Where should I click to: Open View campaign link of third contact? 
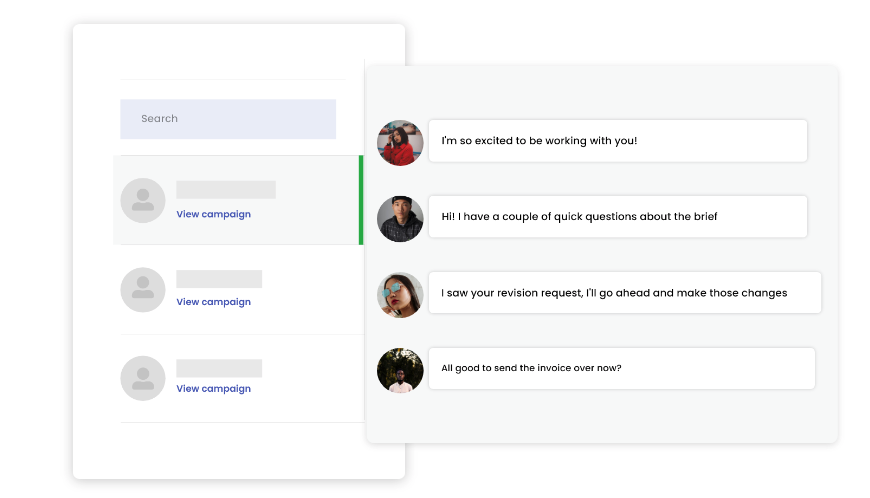214,389
